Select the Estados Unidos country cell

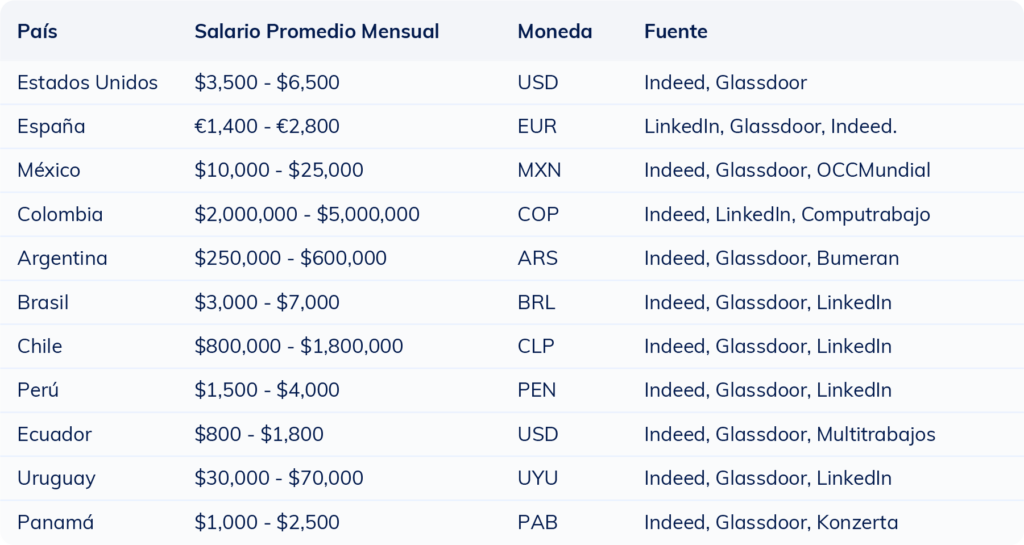point(87,83)
